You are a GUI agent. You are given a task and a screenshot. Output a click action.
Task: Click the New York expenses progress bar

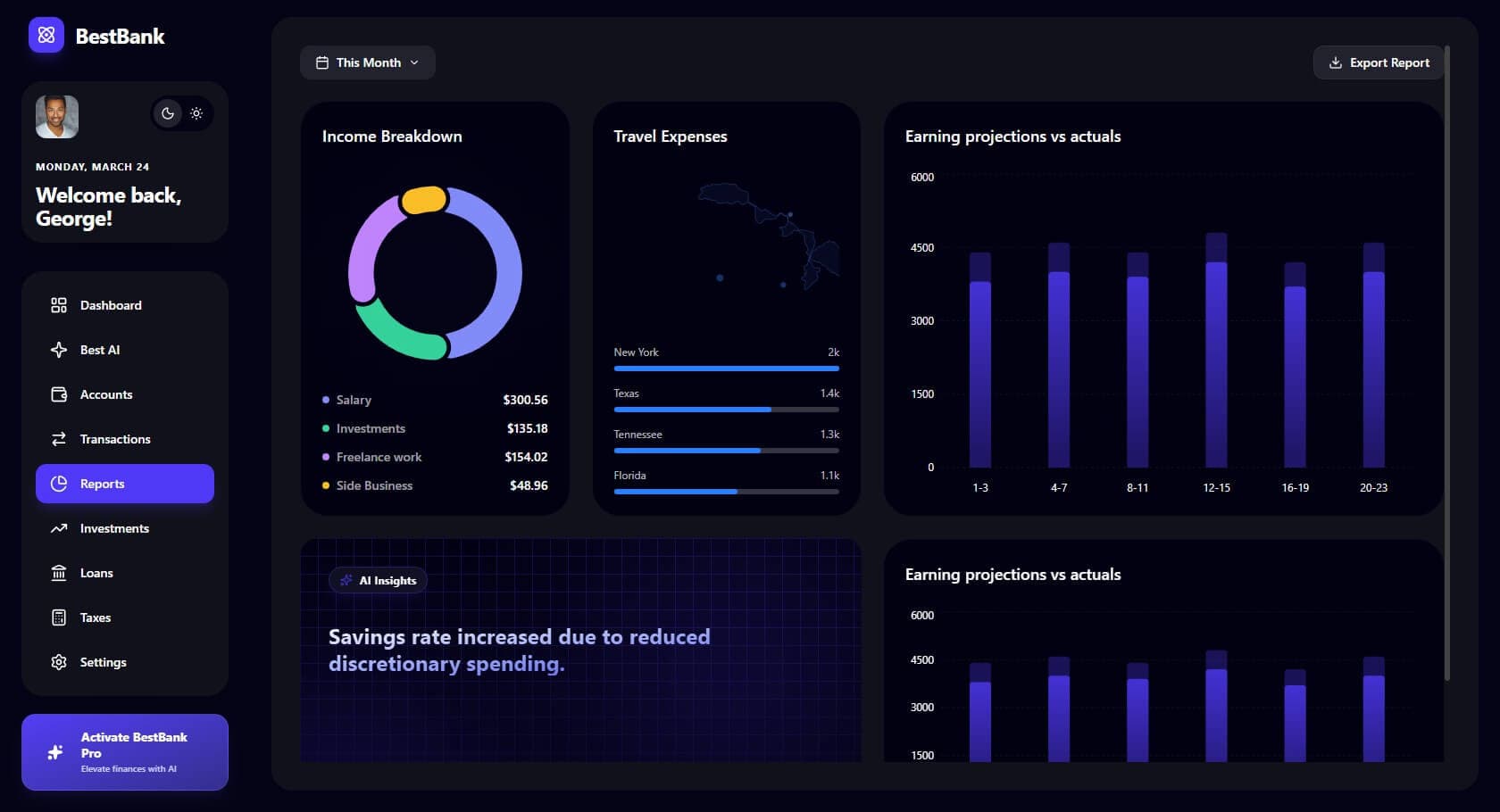click(x=726, y=369)
